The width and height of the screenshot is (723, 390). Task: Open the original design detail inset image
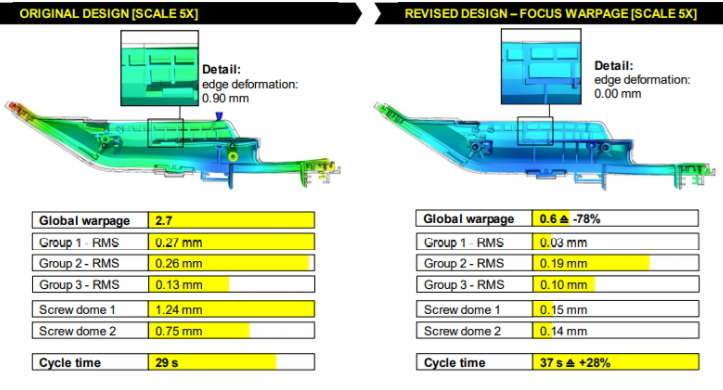(x=160, y=68)
